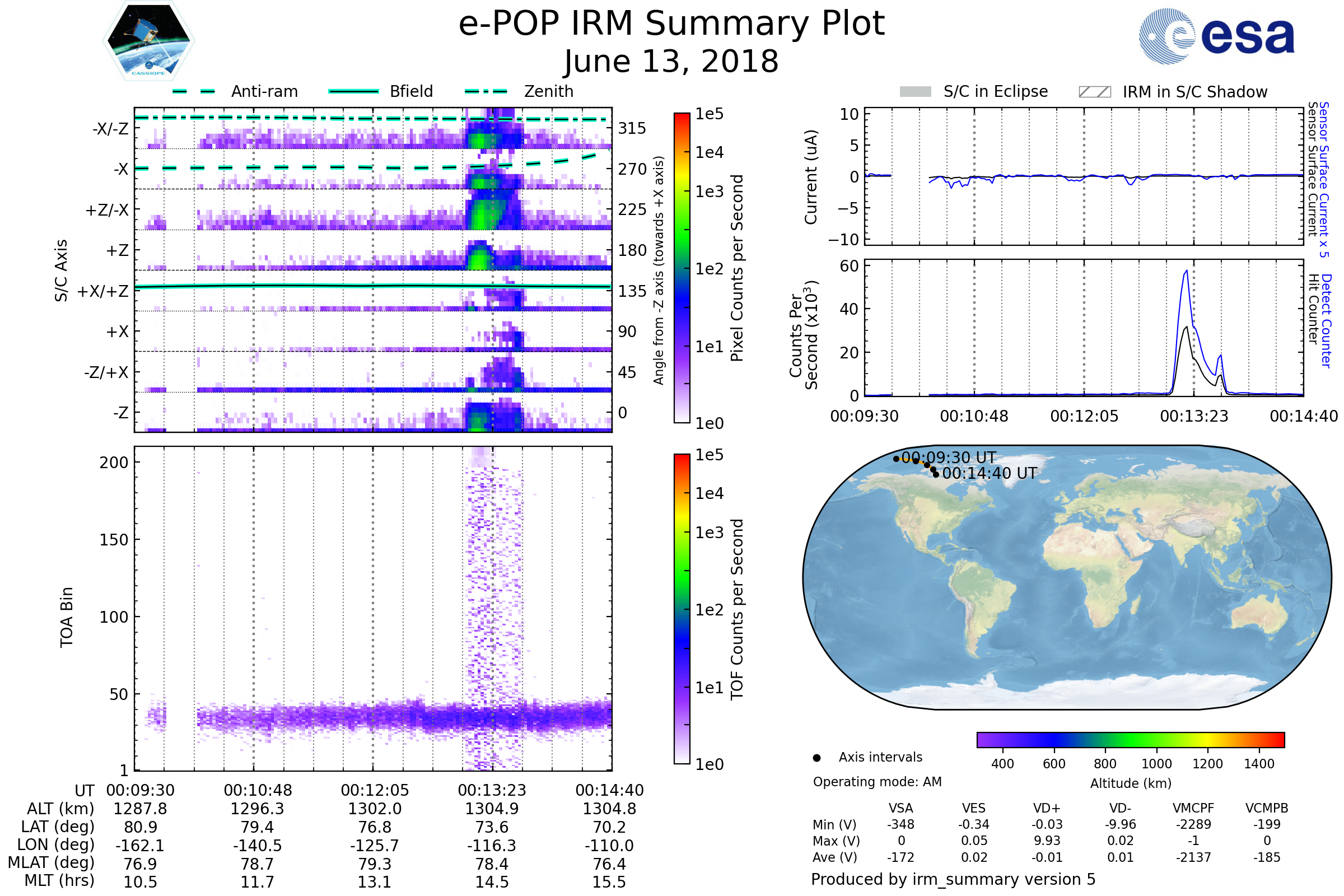Click the VMCPF voltage column header
1344x896 pixels.
pos(1193,808)
